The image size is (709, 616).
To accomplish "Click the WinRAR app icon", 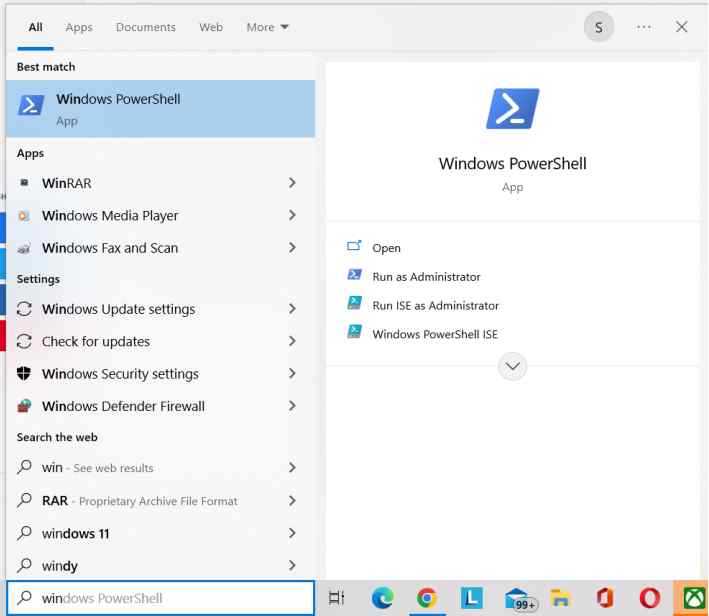I will pyautogui.click(x=24, y=183).
